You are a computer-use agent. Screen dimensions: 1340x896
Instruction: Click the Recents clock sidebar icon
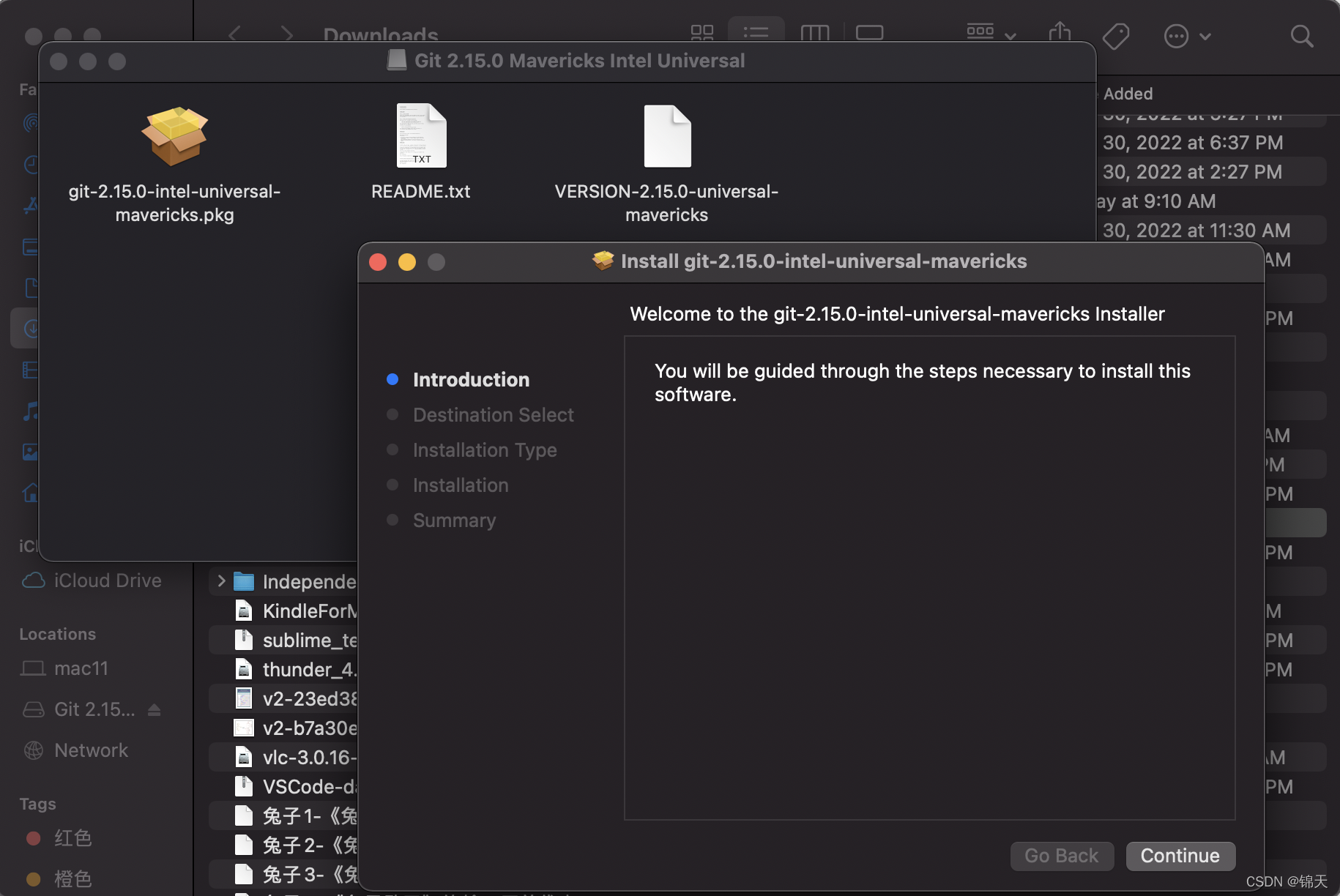[31, 164]
